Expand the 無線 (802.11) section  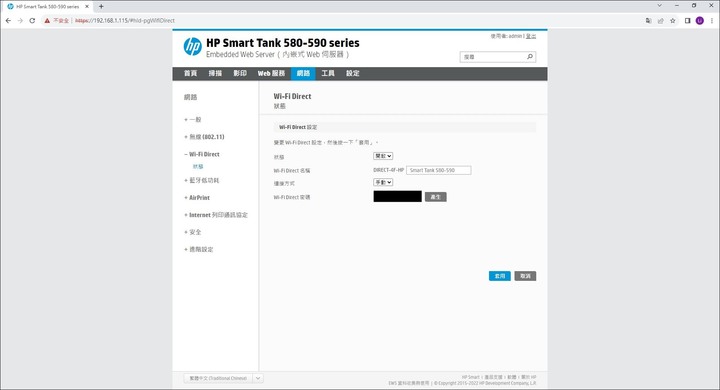204,137
